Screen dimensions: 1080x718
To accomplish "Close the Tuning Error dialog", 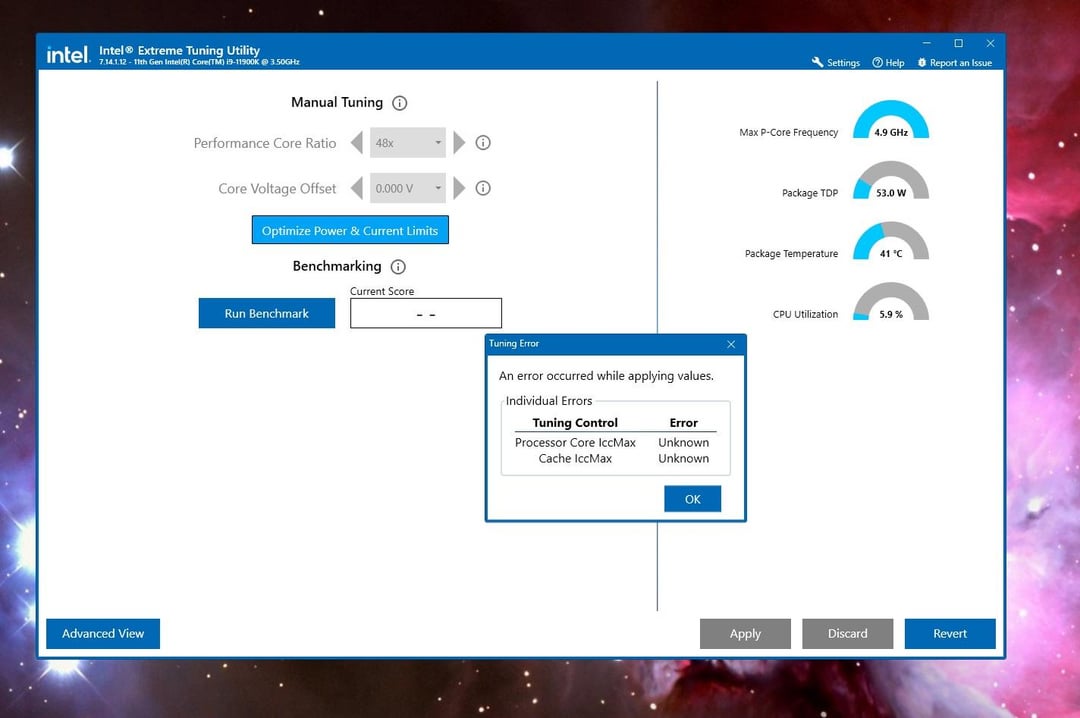I will (x=731, y=344).
